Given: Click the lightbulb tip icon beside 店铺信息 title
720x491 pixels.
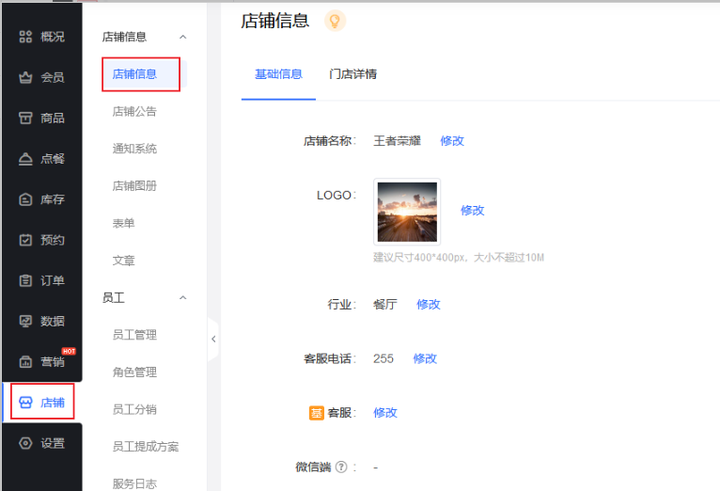Looking at the screenshot, I should point(335,21).
